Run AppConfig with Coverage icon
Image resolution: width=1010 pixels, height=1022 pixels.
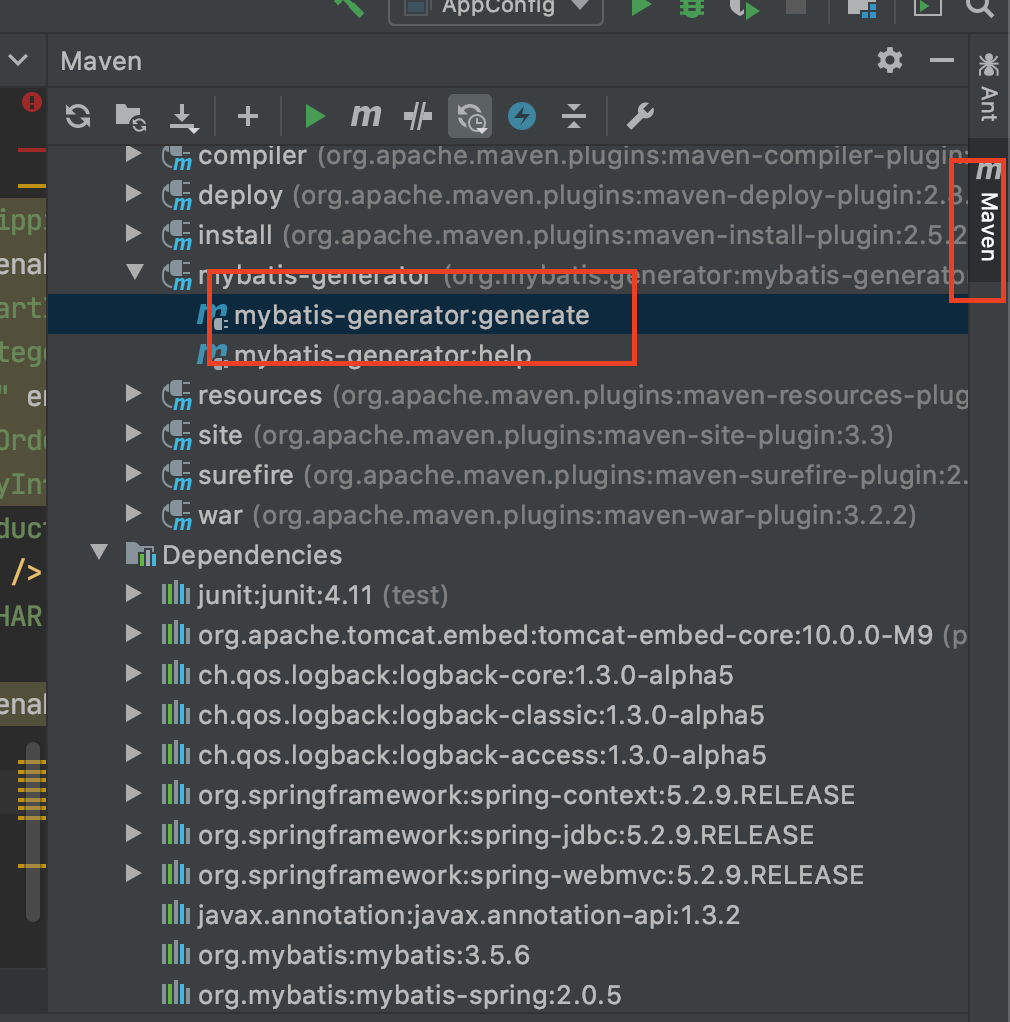click(x=744, y=8)
